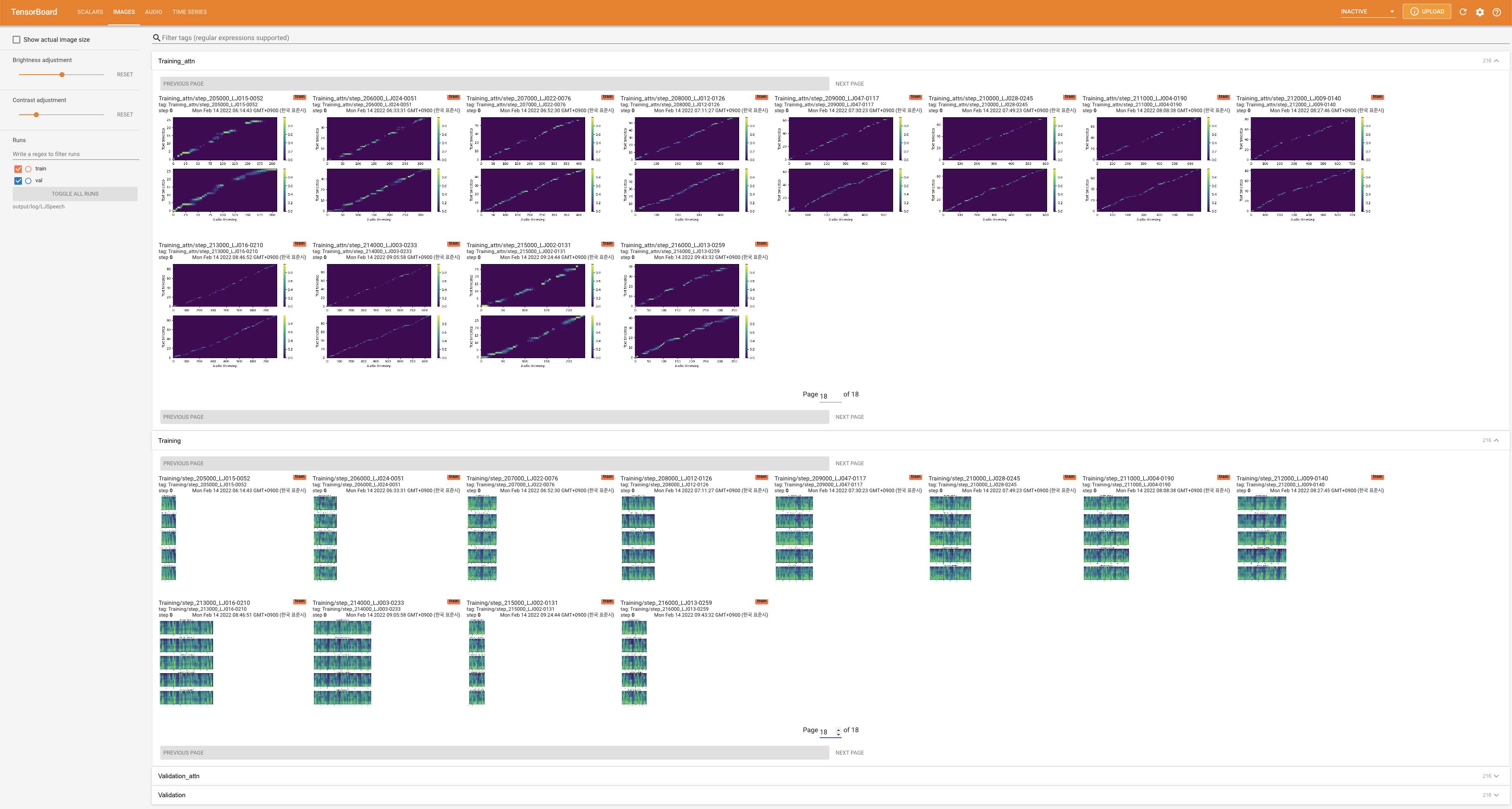
Task: Uncheck the train run checkbox
Action: pos(18,169)
